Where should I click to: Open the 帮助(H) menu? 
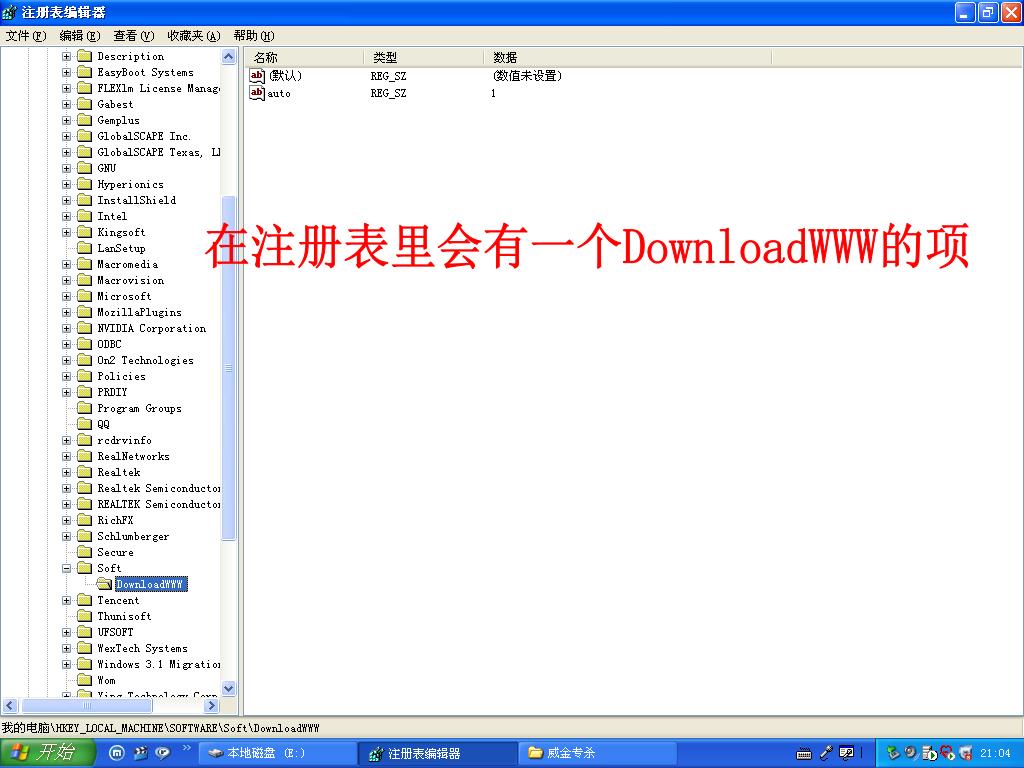tap(254, 36)
